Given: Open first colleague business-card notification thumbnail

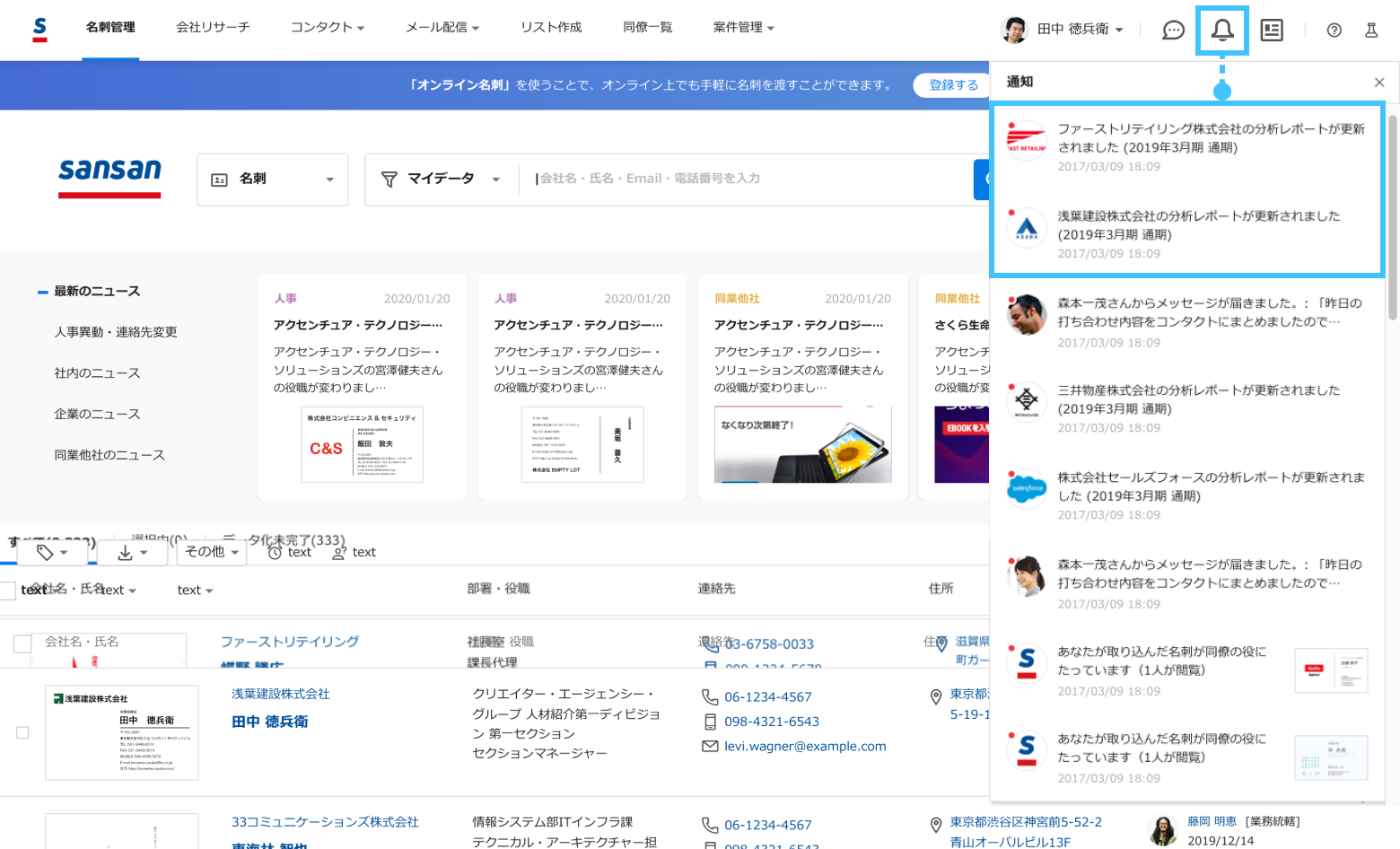Looking at the screenshot, I should (1331, 670).
